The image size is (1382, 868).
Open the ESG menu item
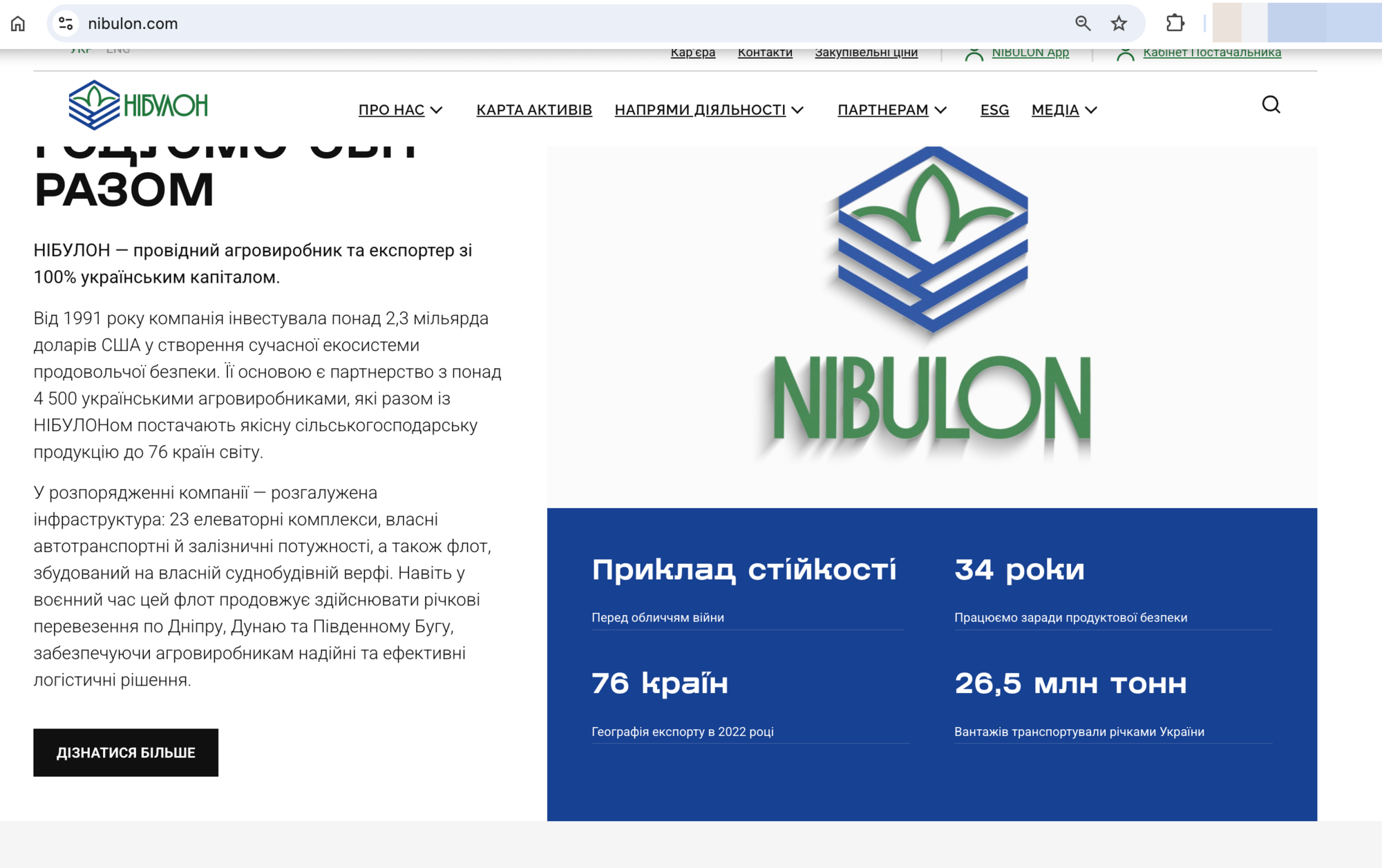(x=994, y=109)
